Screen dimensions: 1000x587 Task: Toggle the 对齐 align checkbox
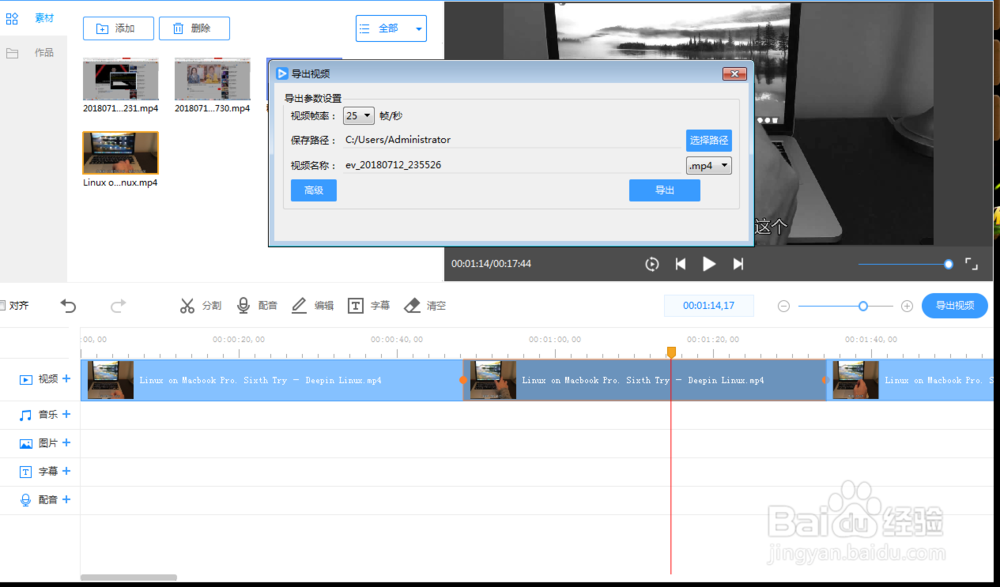[x=3, y=306]
